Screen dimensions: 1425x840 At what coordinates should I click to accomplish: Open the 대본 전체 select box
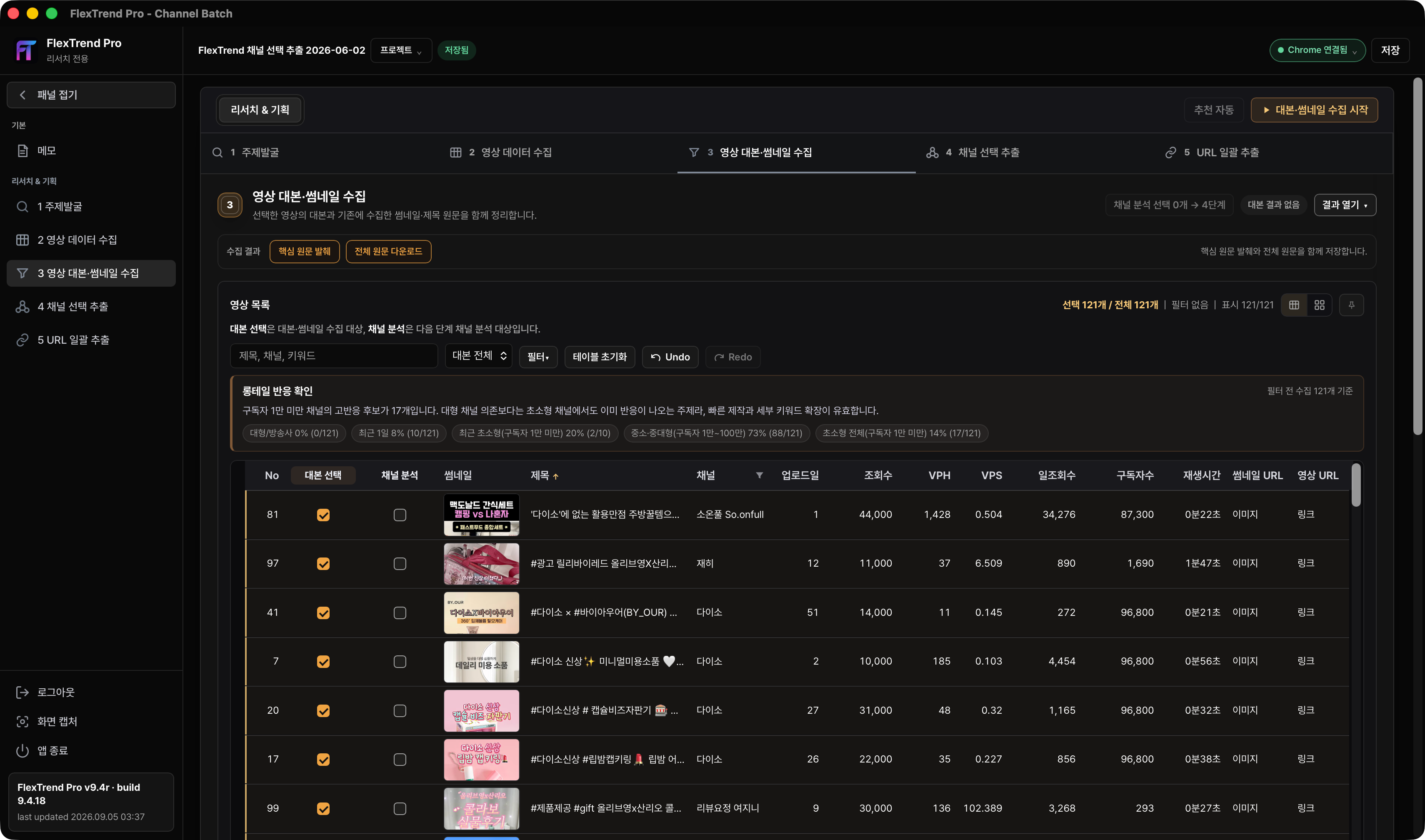[x=478, y=356]
